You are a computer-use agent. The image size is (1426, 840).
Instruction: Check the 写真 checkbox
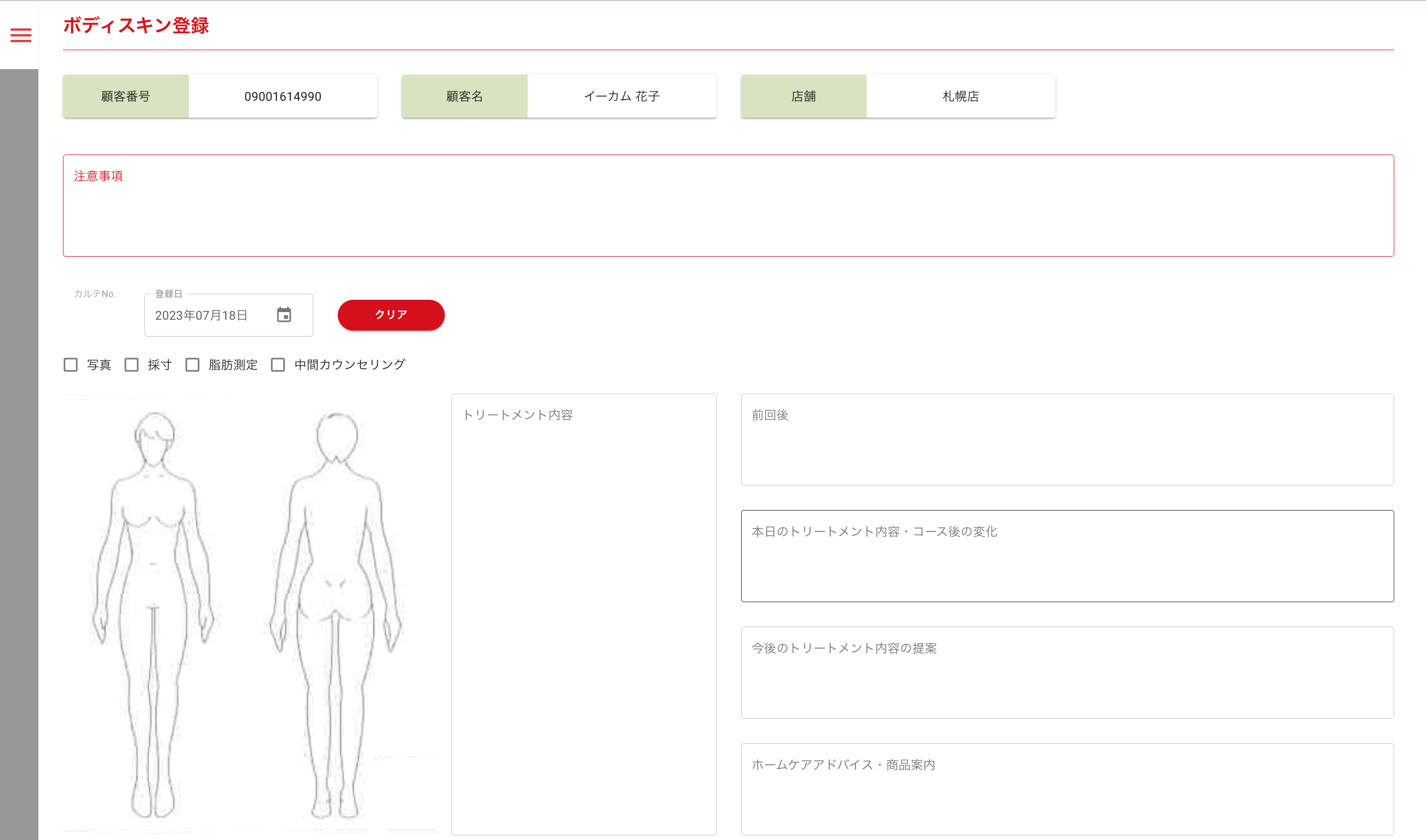tap(71, 365)
